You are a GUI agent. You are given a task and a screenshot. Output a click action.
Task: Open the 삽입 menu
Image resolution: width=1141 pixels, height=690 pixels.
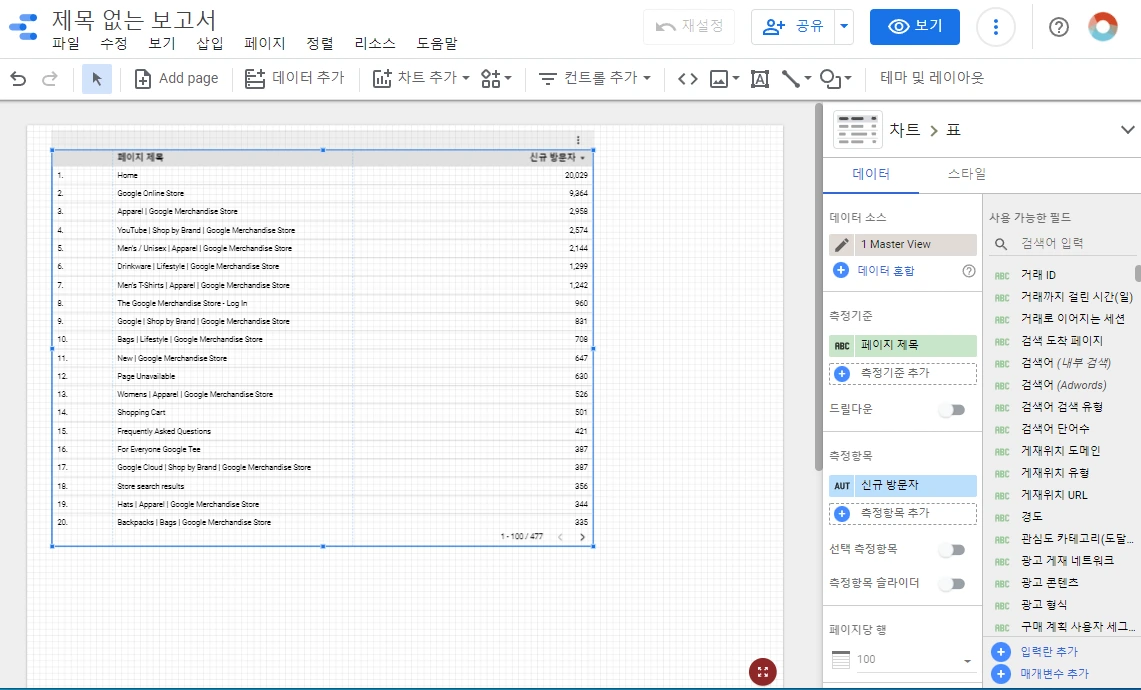click(x=210, y=44)
